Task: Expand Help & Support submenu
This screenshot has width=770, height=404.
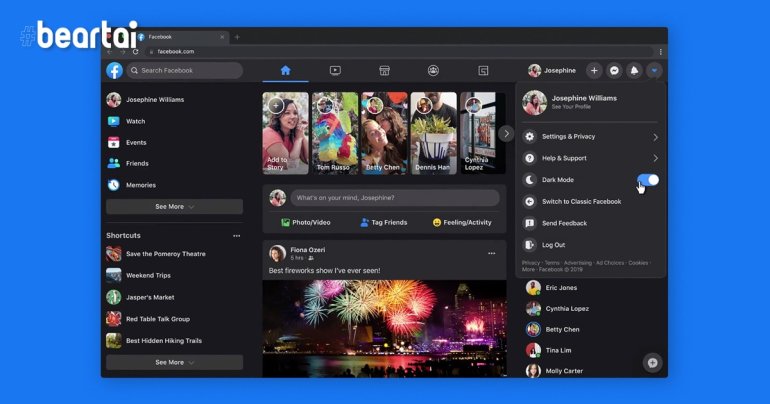Action: click(x=655, y=158)
